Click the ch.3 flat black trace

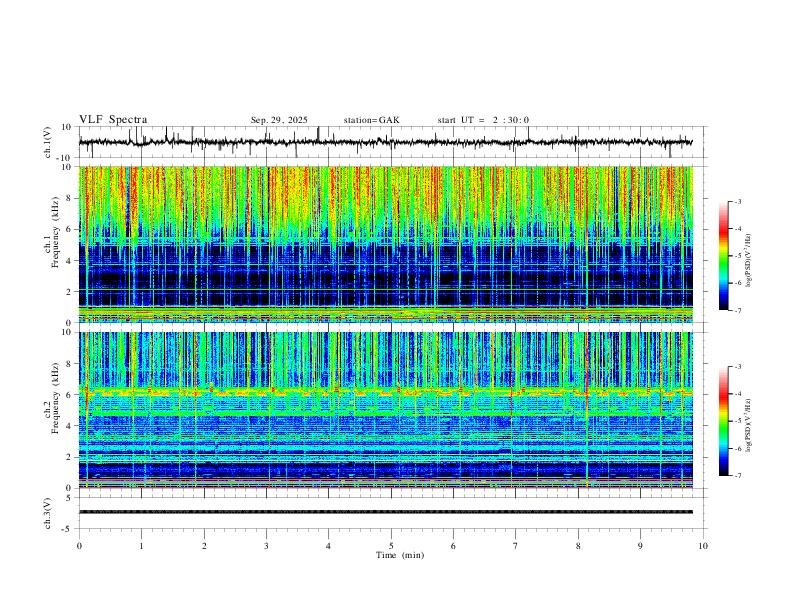point(385,512)
